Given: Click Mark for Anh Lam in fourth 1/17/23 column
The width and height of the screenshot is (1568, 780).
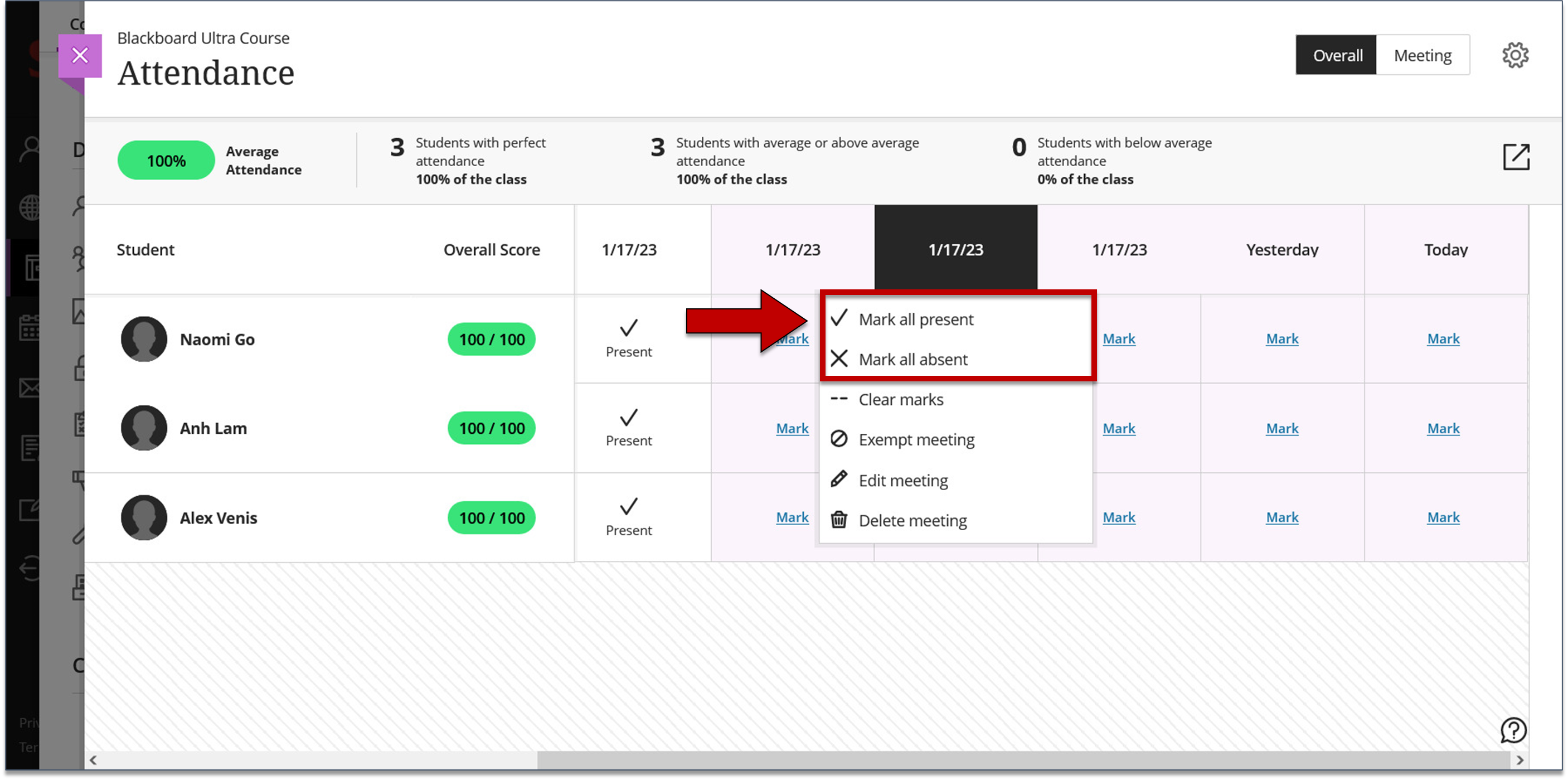Looking at the screenshot, I should click(1119, 428).
